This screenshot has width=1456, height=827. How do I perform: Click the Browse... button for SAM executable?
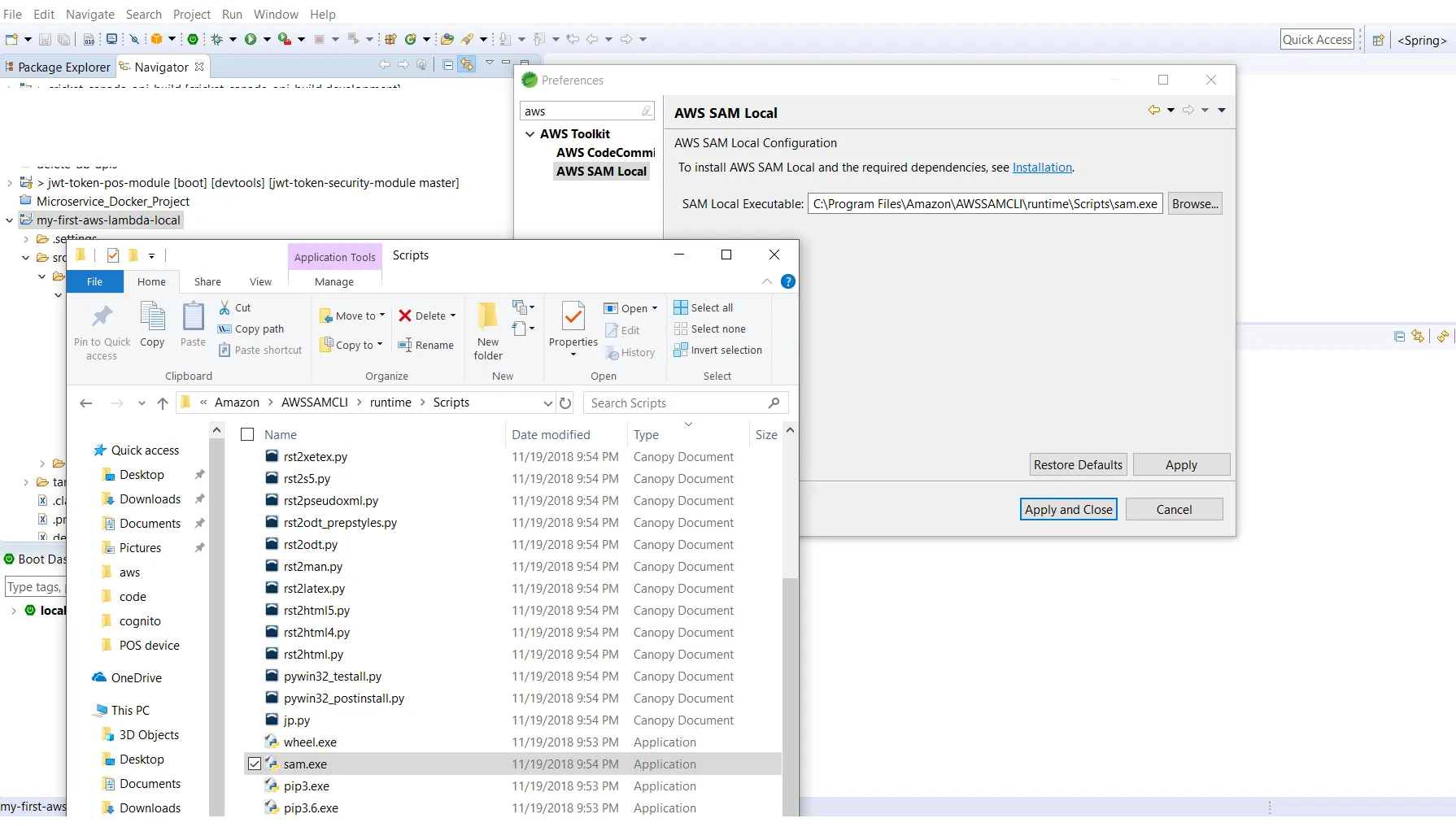pos(1196,204)
